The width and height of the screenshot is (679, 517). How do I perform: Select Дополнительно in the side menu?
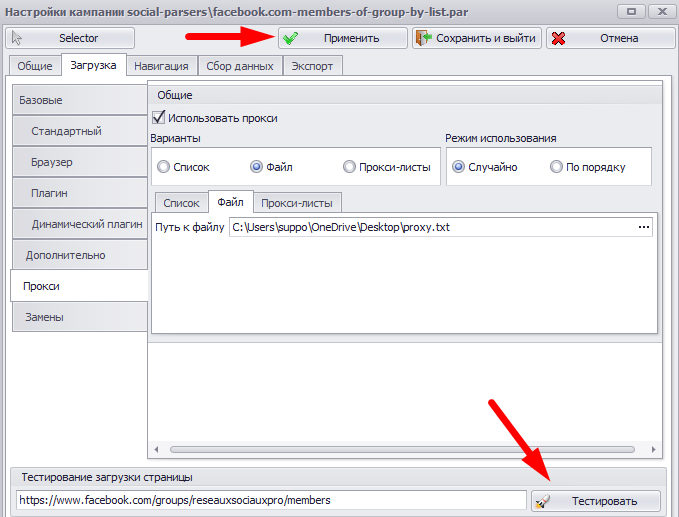click(x=80, y=255)
